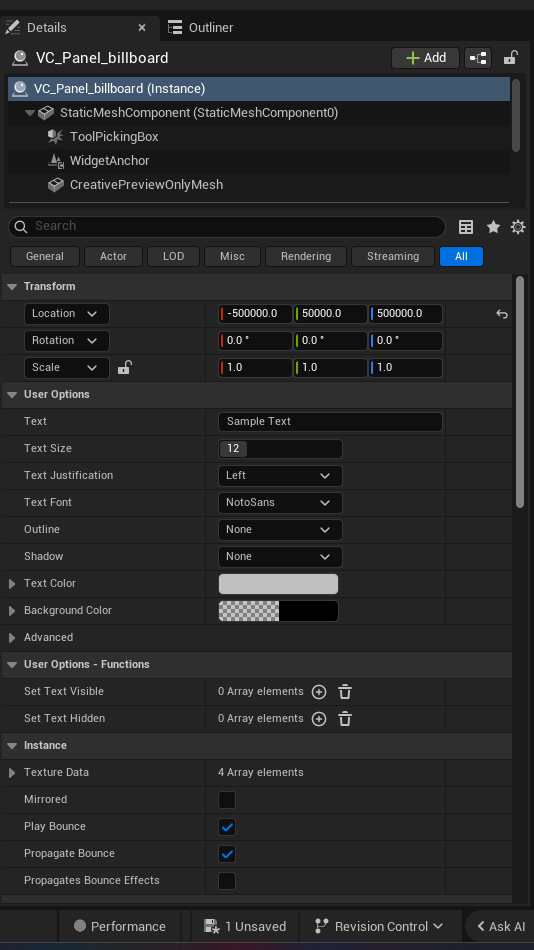This screenshot has width=534, height=950.
Task: Add element to Set Text Hidden
Action: tap(319, 719)
